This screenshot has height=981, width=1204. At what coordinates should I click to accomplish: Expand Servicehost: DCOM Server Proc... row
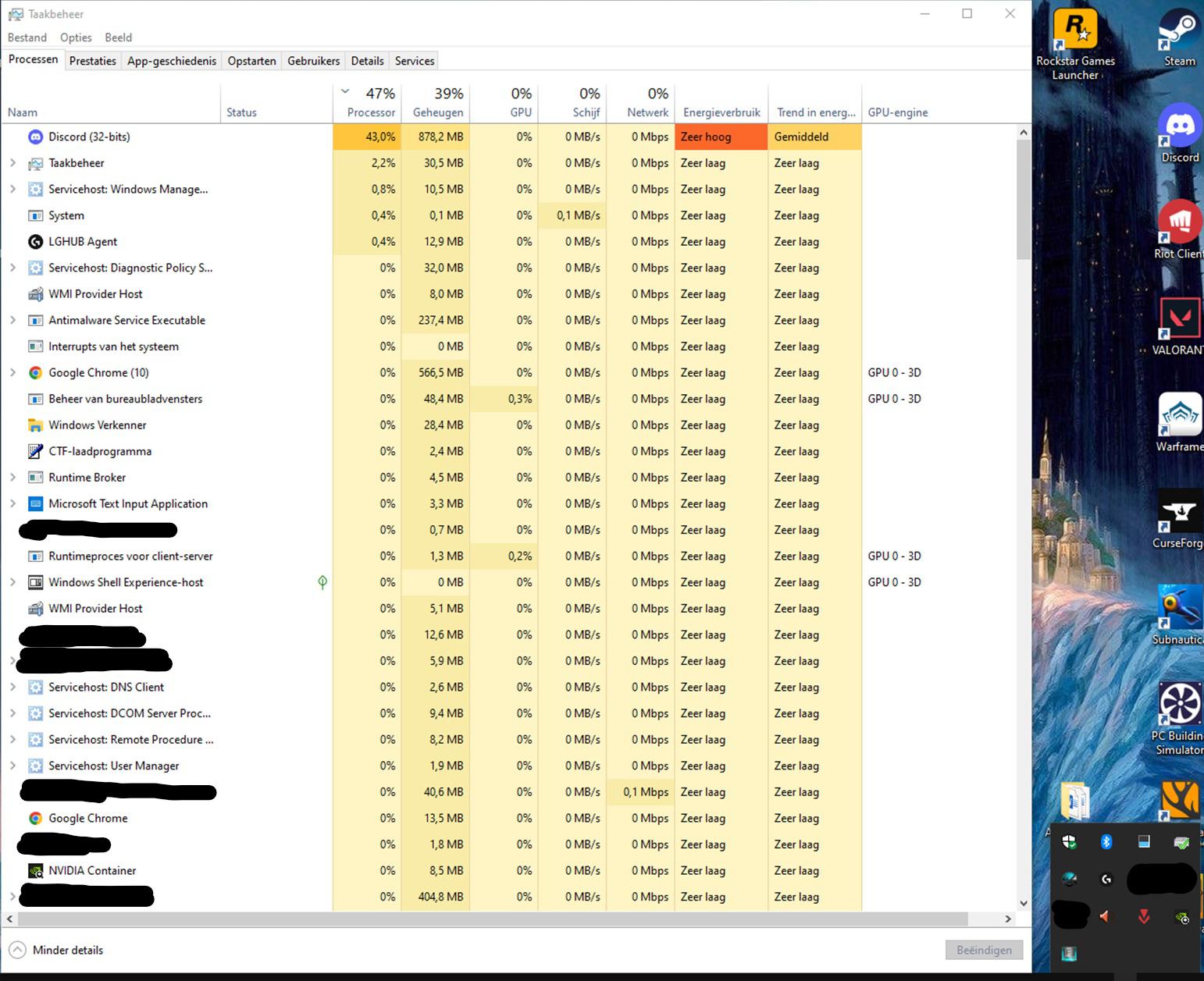pyautogui.click(x=12, y=713)
